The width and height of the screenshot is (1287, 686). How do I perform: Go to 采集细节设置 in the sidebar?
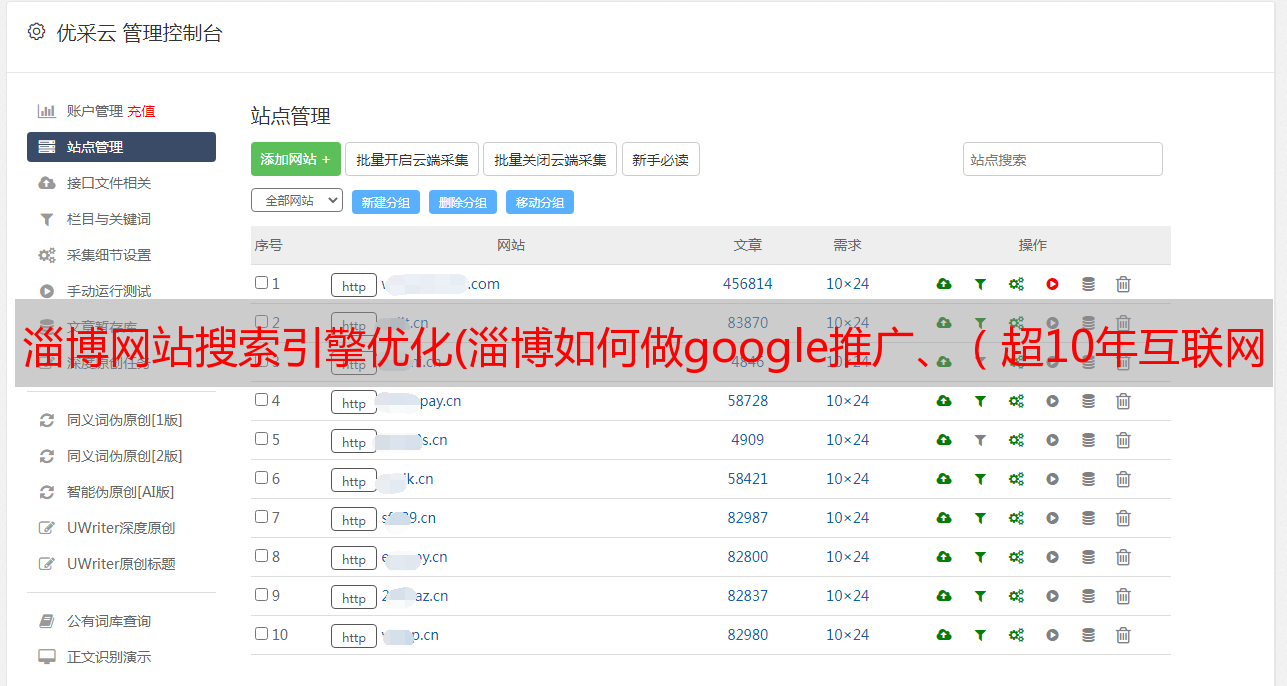click(108, 255)
